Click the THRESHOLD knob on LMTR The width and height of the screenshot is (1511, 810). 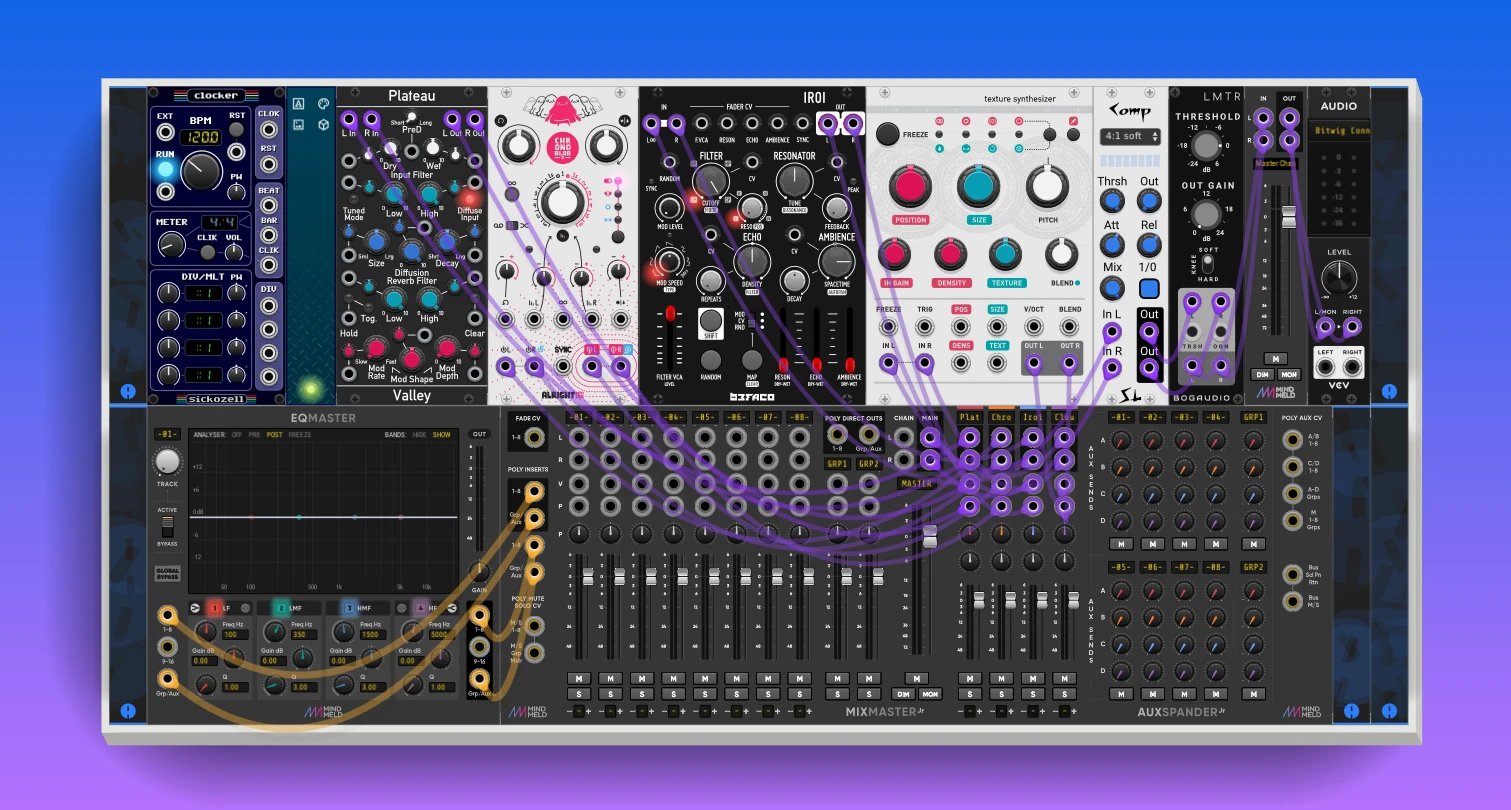tap(1206, 146)
